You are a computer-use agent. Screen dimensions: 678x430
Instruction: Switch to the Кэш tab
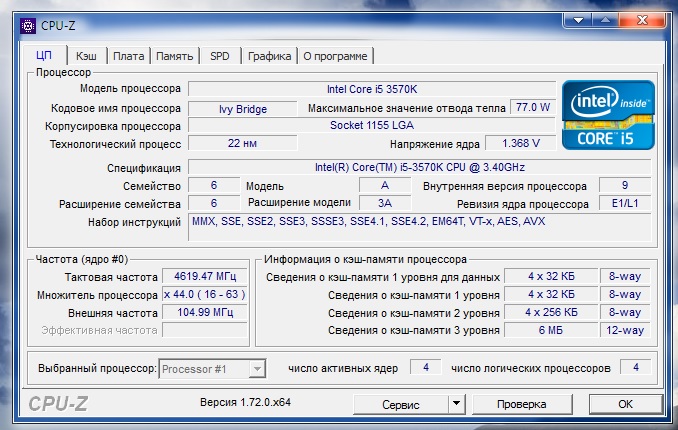[86, 56]
